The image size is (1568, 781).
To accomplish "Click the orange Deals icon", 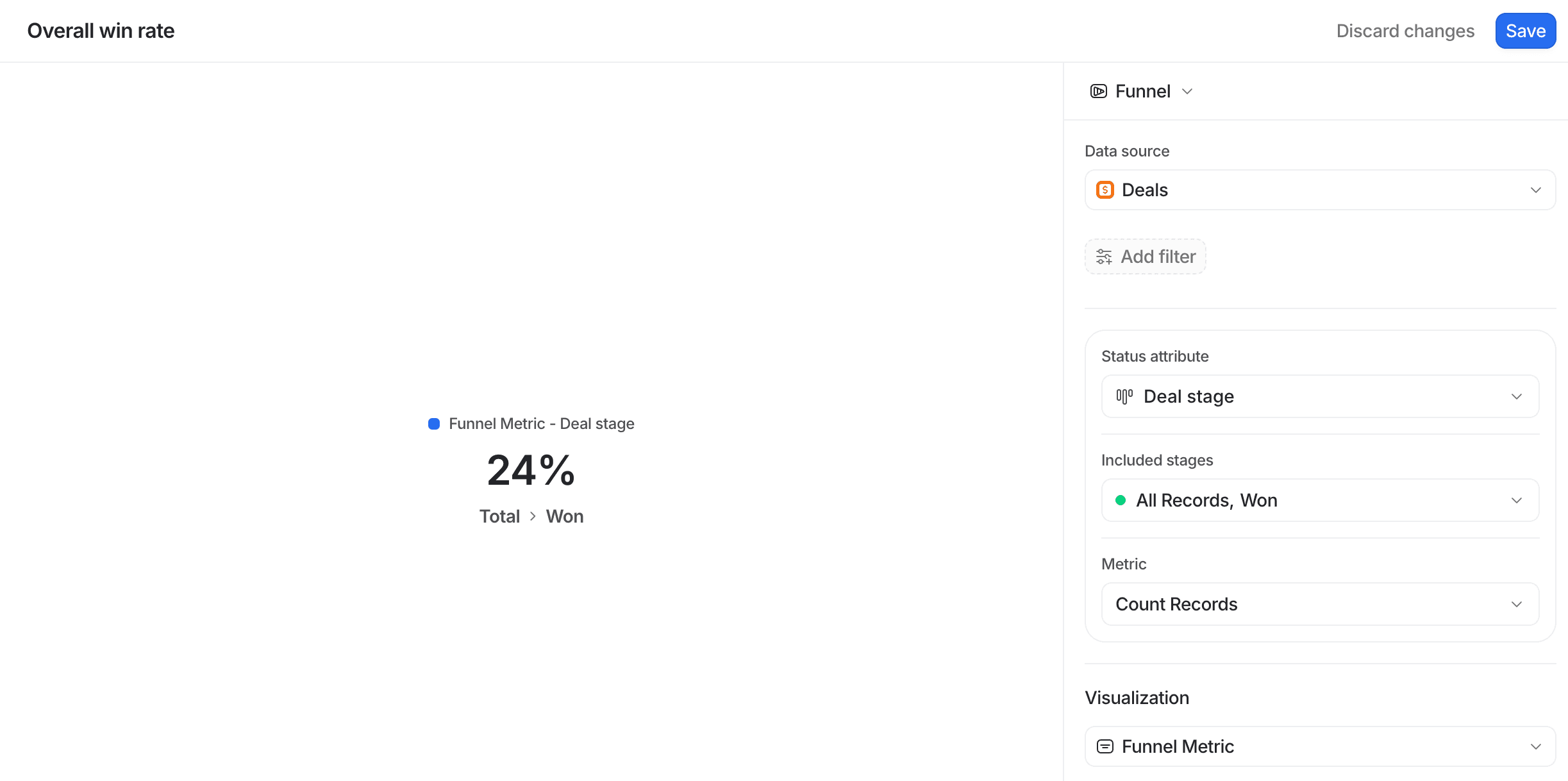I will coord(1105,190).
